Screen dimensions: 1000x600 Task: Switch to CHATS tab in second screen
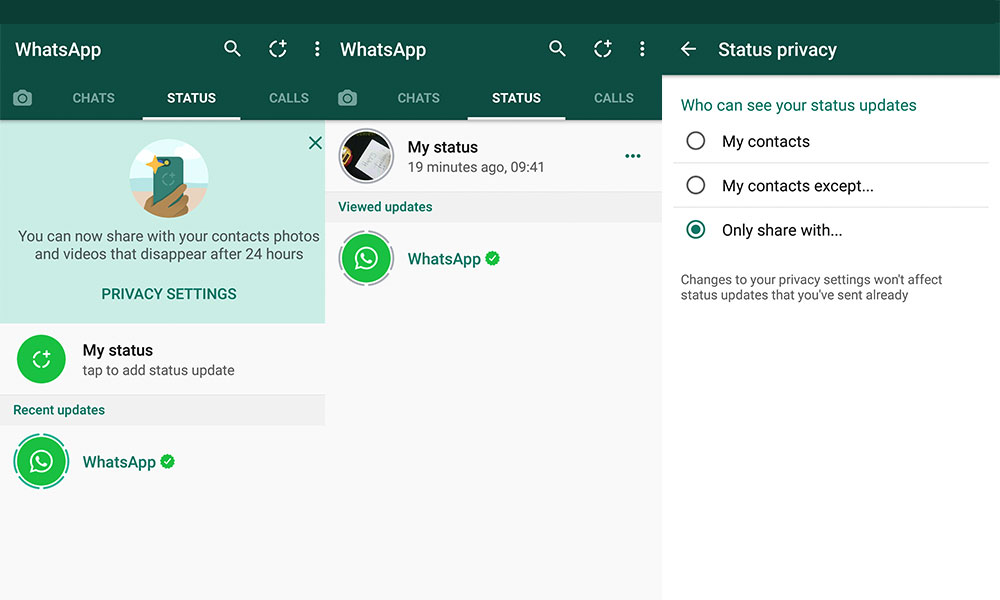click(x=419, y=98)
